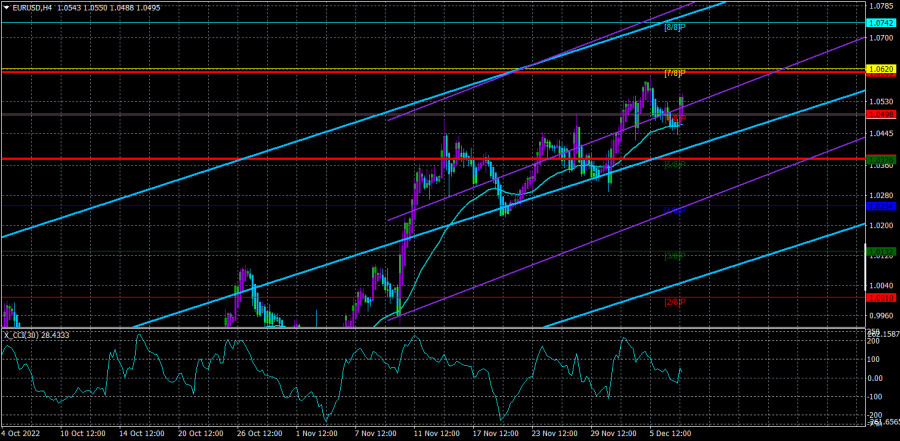Click the cyan 1.0742 price tag
The width and height of the screenshot is (900, 441).
pyautogui.click(x=880, y=22)
